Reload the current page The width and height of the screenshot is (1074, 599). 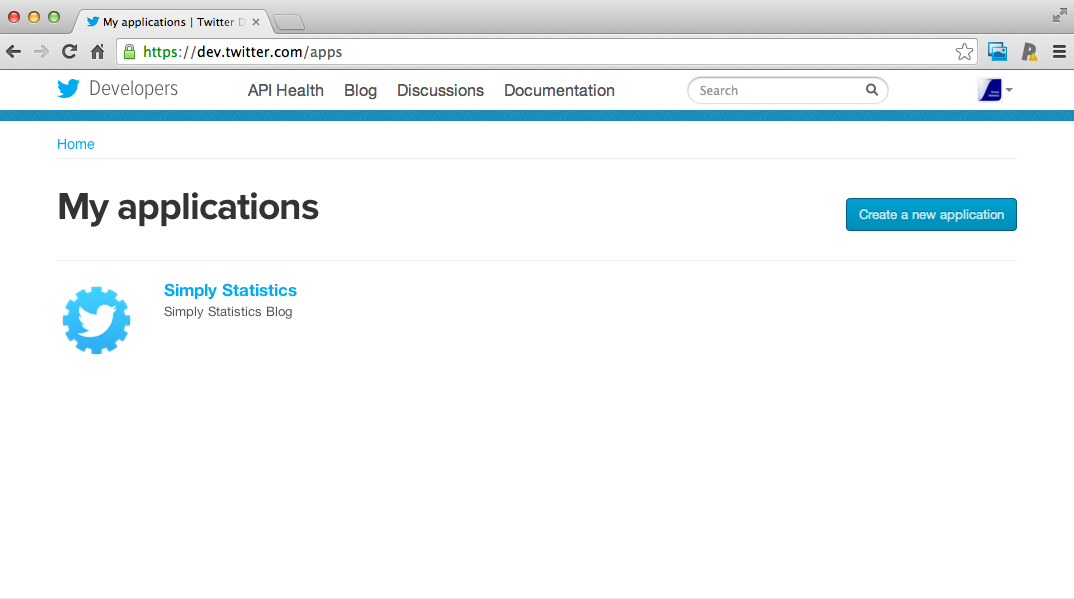coord(69,51)
